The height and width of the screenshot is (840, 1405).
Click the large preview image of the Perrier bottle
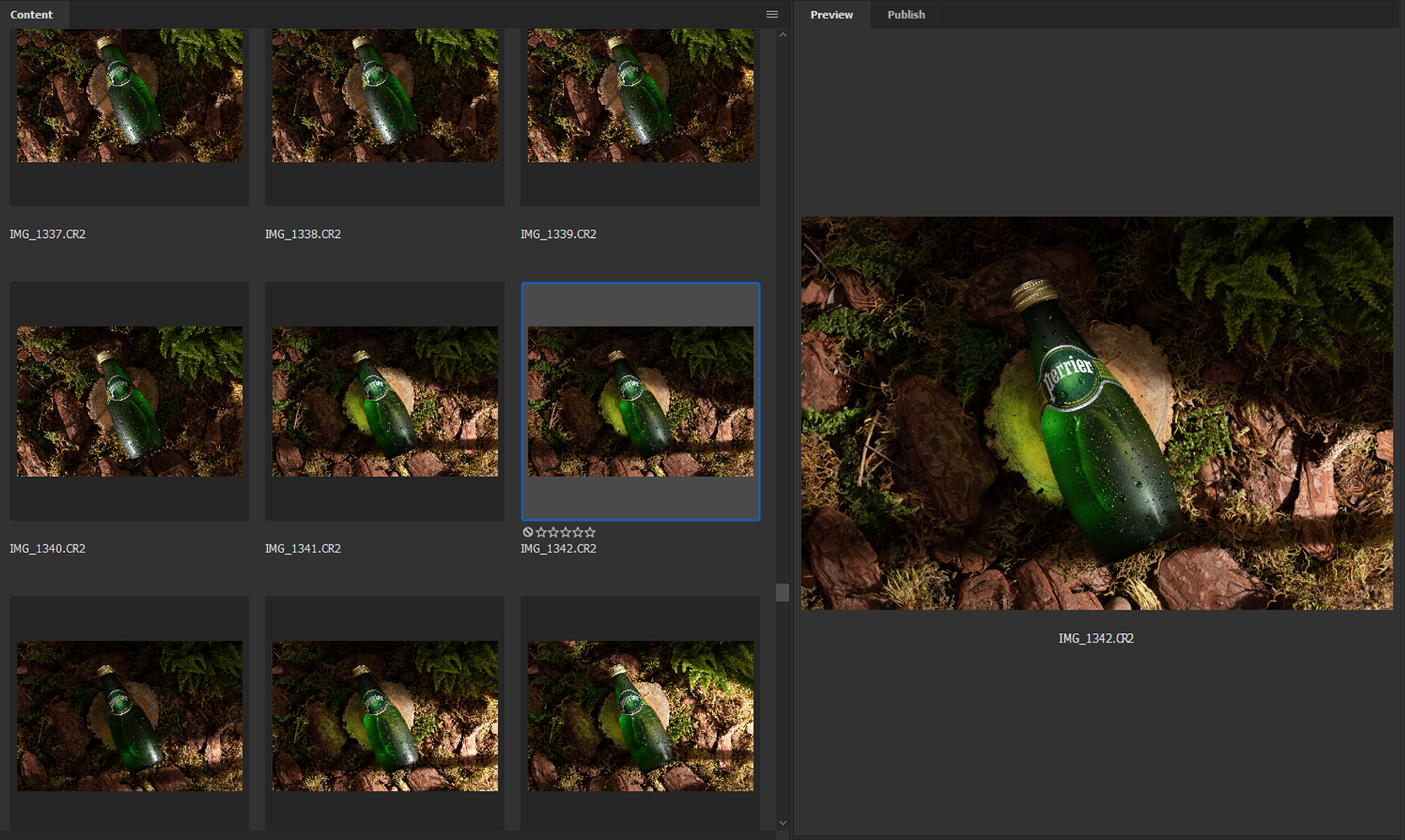(1096, 413)
